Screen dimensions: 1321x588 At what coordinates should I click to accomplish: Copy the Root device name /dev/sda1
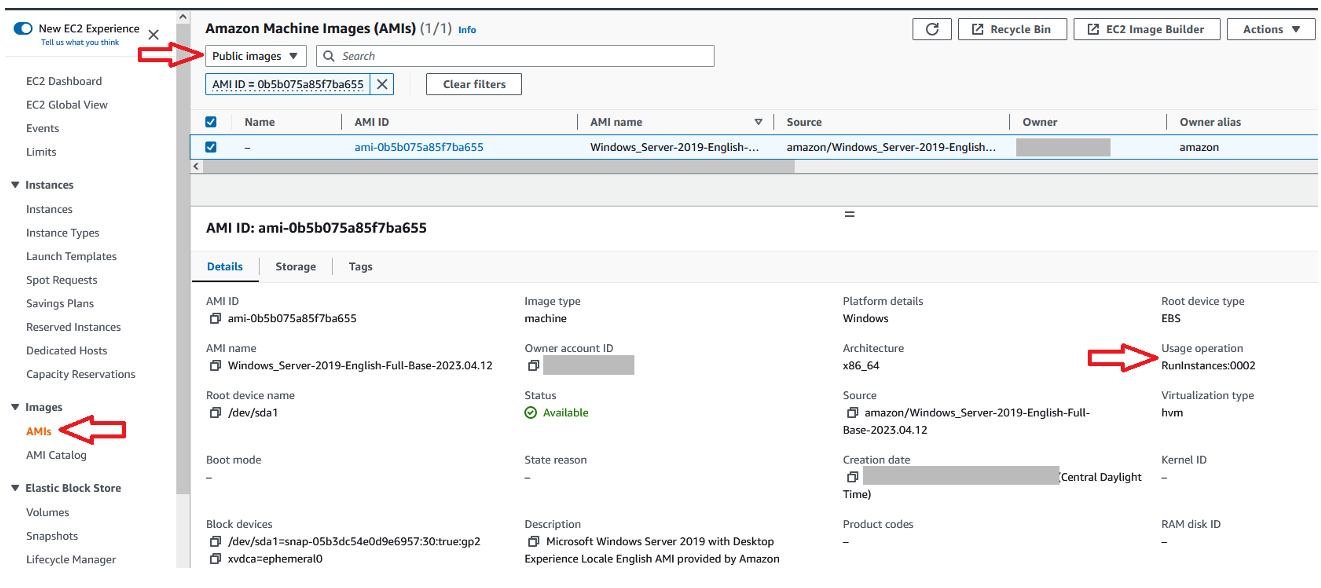[215, 413]
